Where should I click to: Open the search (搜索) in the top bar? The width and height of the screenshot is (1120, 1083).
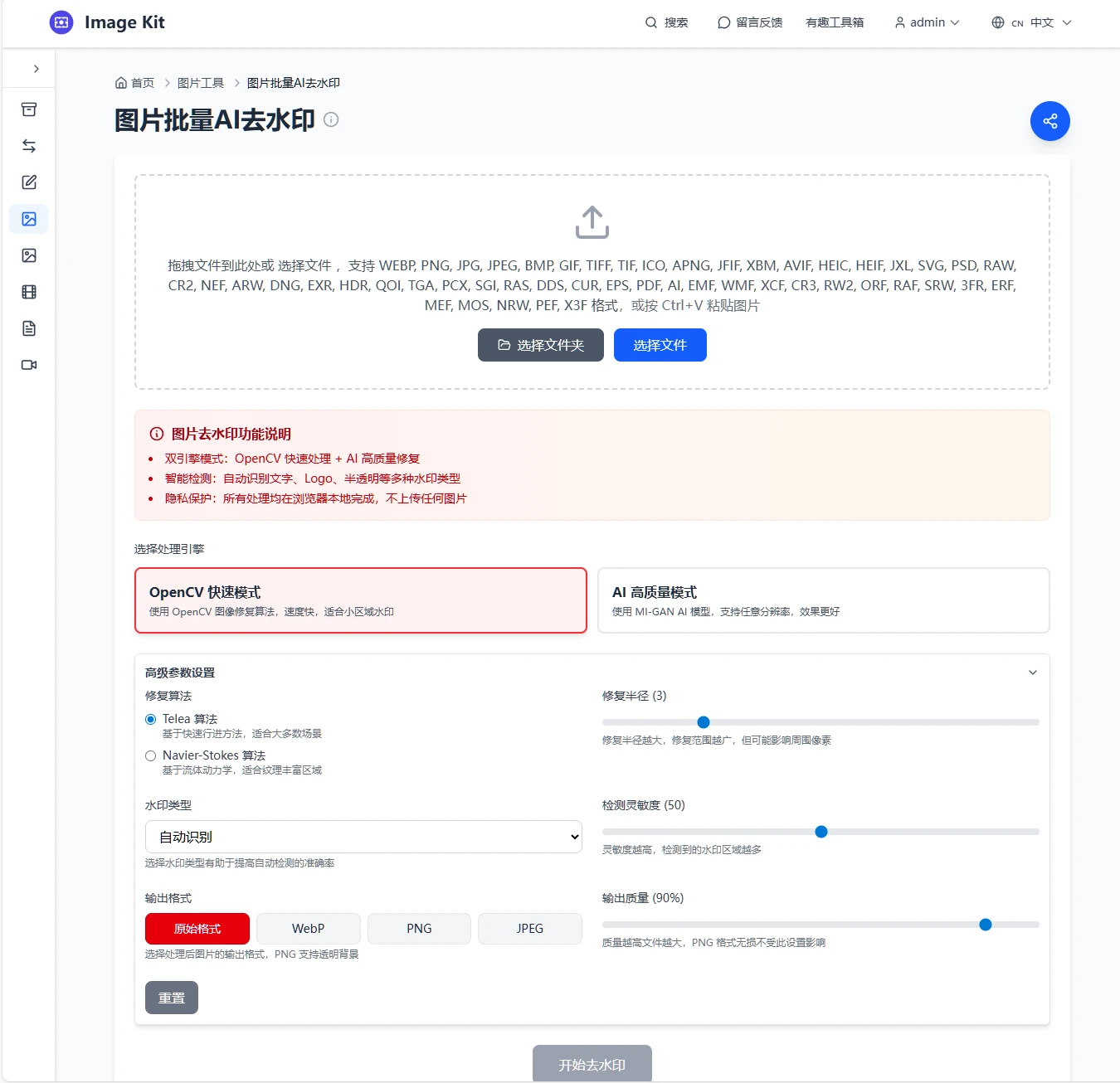click(666, 22)
